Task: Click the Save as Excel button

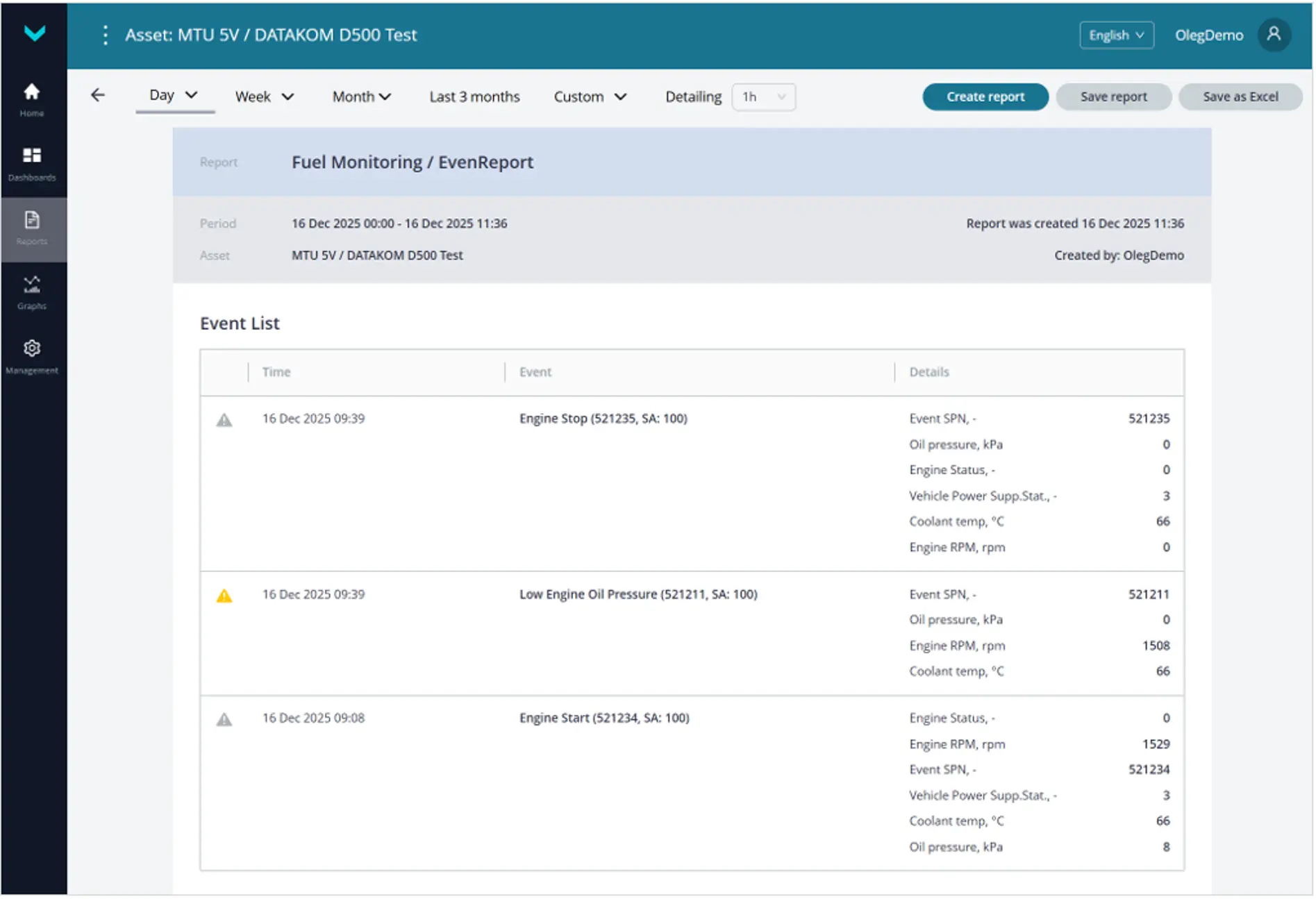Action: click(x=1240, y=97)
